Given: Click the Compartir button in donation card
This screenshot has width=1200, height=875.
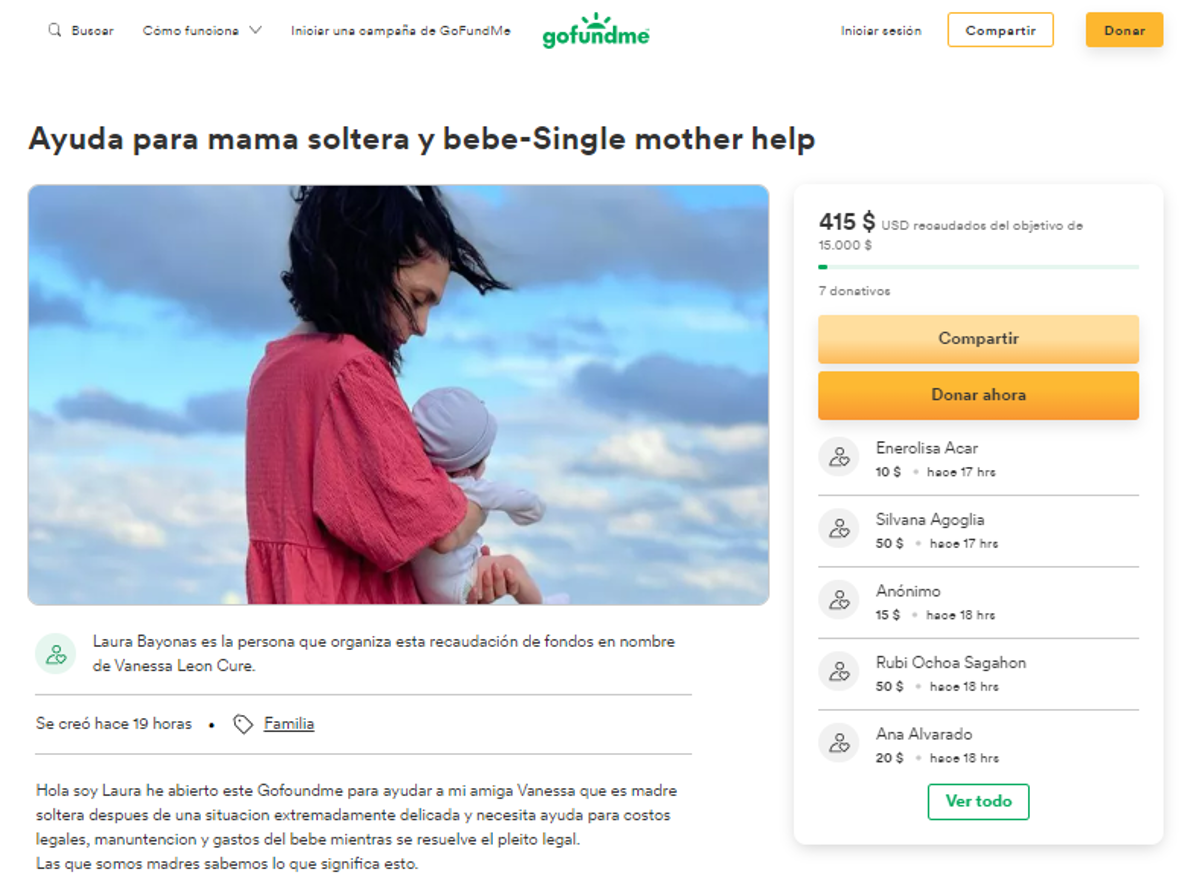Looking at the screenshot, I should click(978, 339).
